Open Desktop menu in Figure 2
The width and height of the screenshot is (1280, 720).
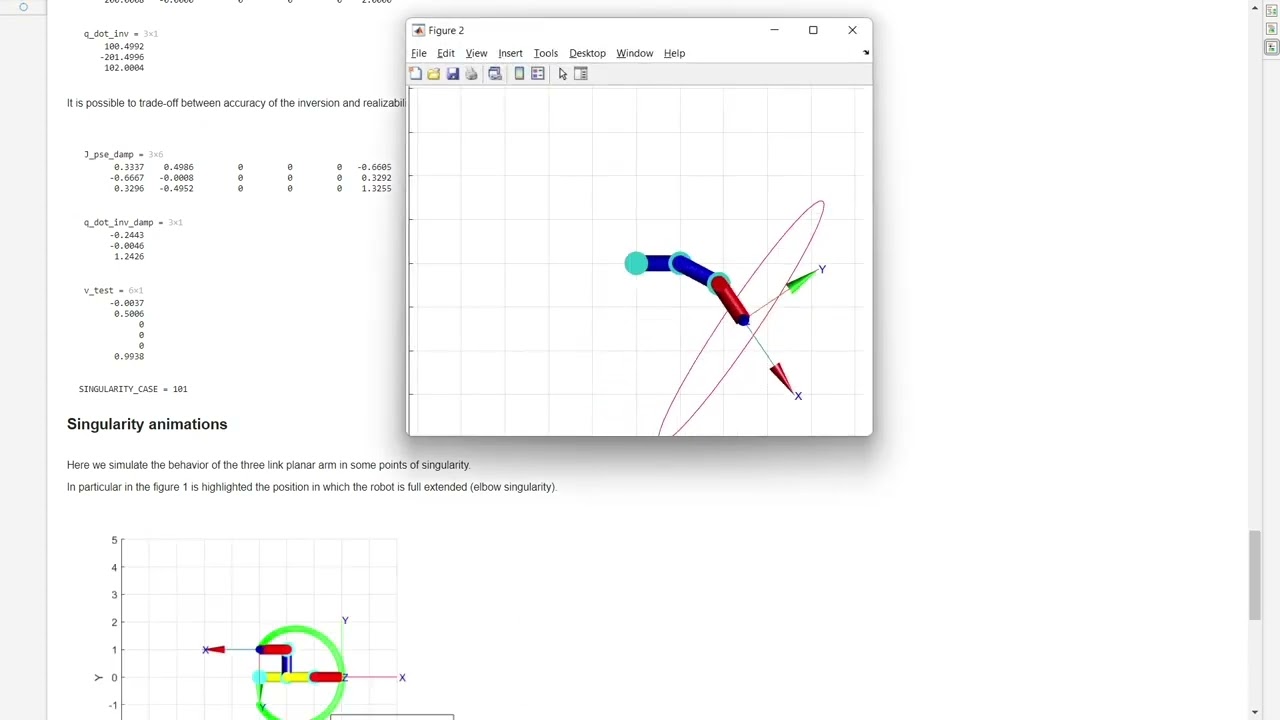click(x=587, y=53)
